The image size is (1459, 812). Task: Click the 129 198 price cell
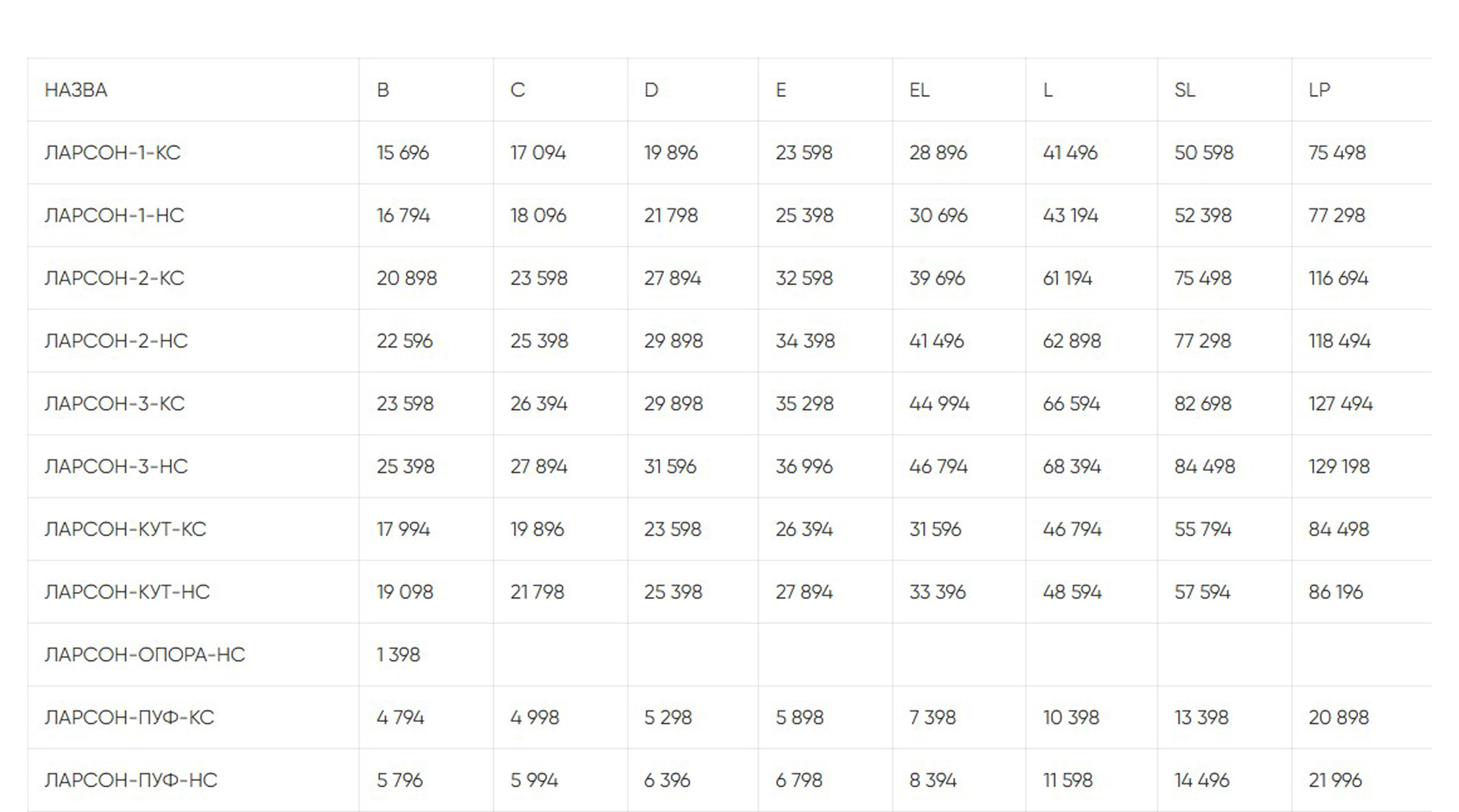1339,467
